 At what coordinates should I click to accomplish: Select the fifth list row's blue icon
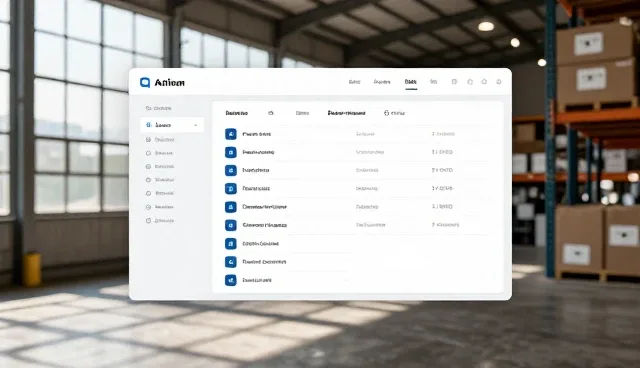click(x=231, y=207)
